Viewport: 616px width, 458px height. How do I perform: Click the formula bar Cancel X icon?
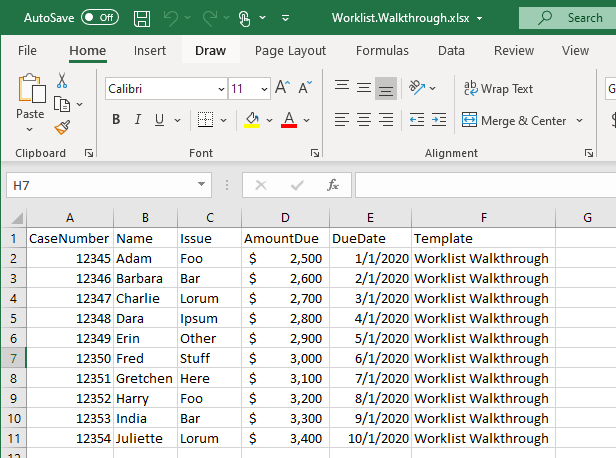tap(261, 185)
